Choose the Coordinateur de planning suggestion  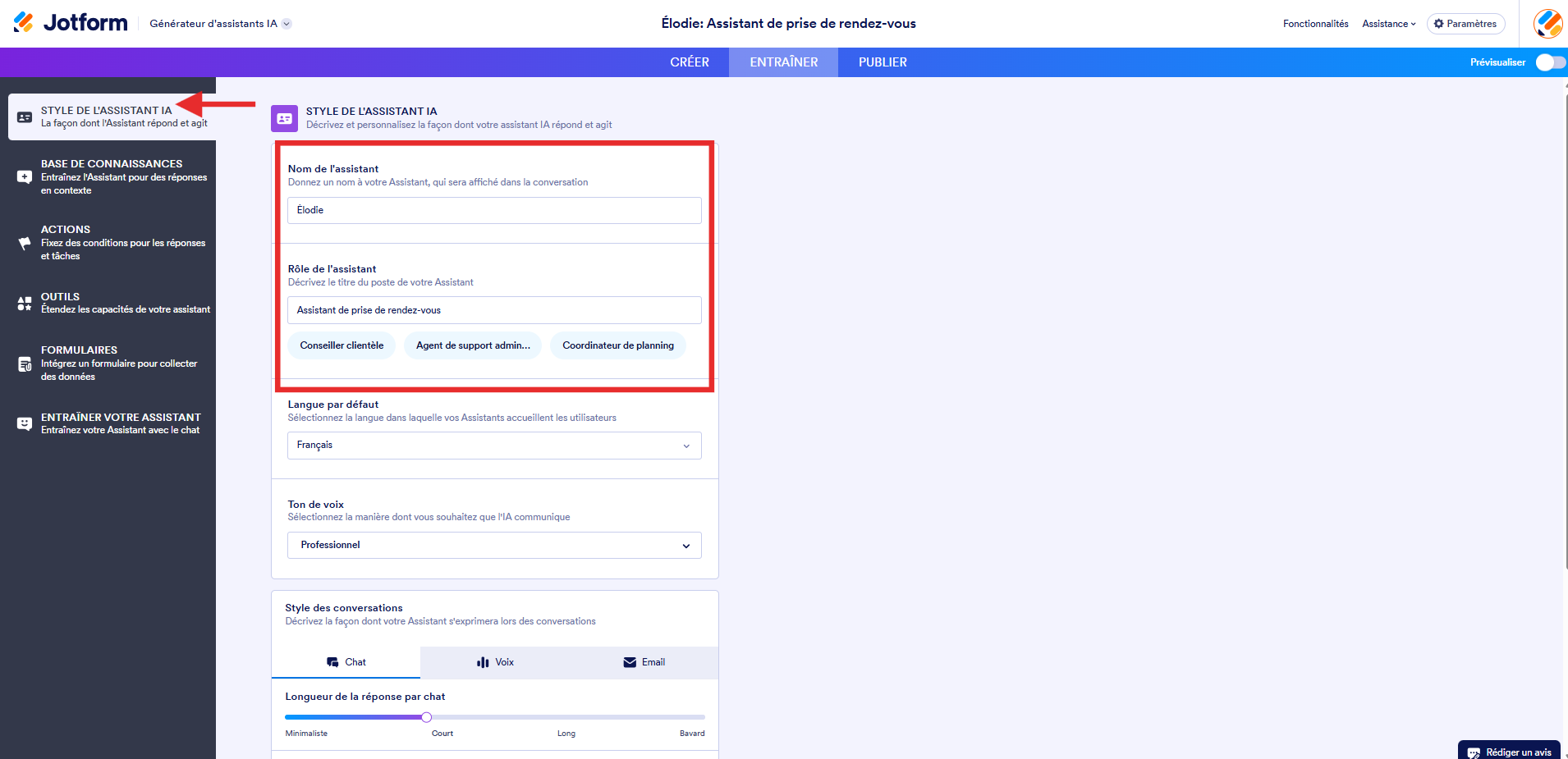(618, 345)
